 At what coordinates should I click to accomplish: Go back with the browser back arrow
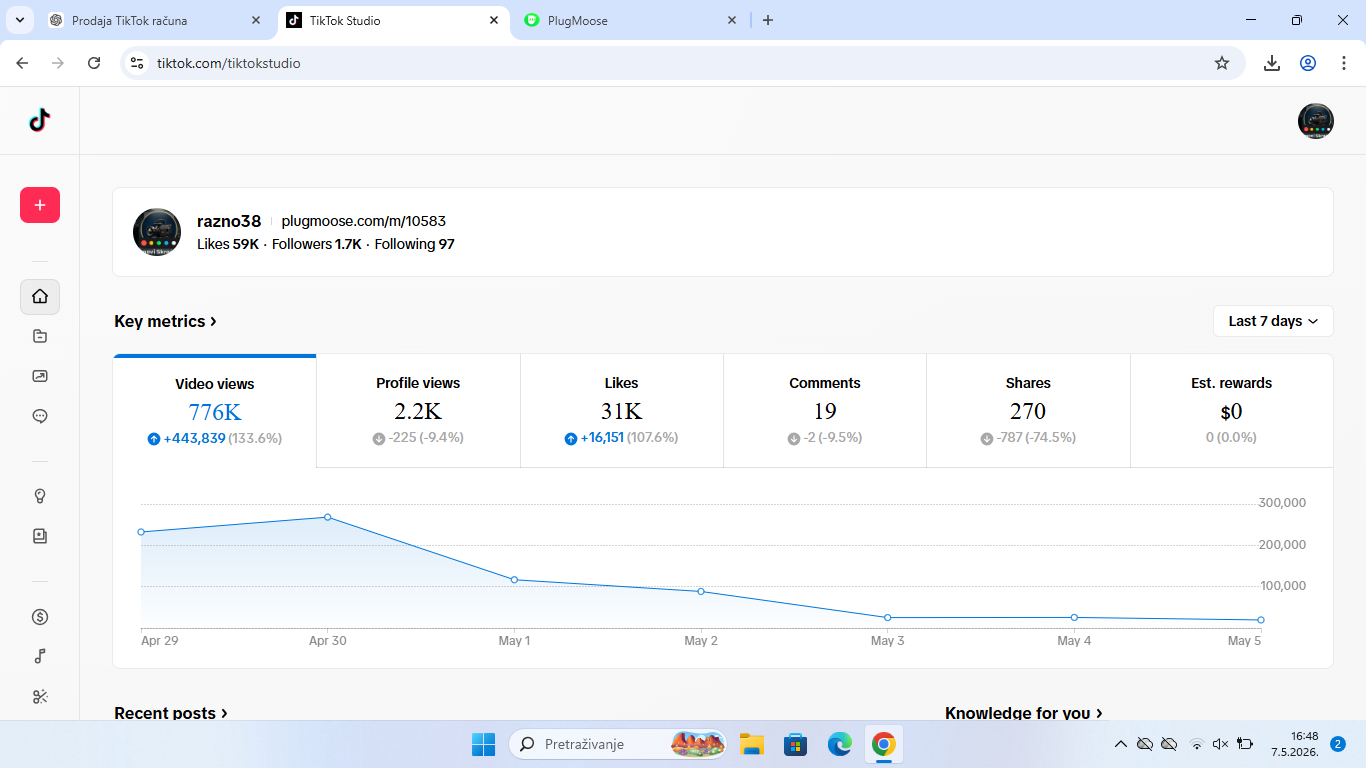pyautogui.click(x=22, y=63)
